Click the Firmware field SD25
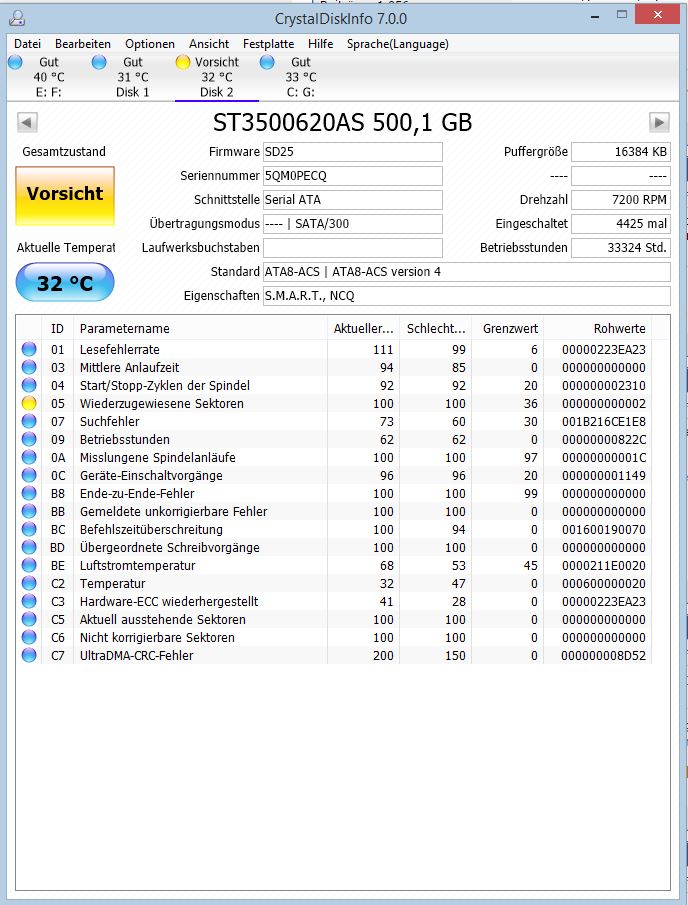This screenshot has height=905, width=688. pos(353,152)
